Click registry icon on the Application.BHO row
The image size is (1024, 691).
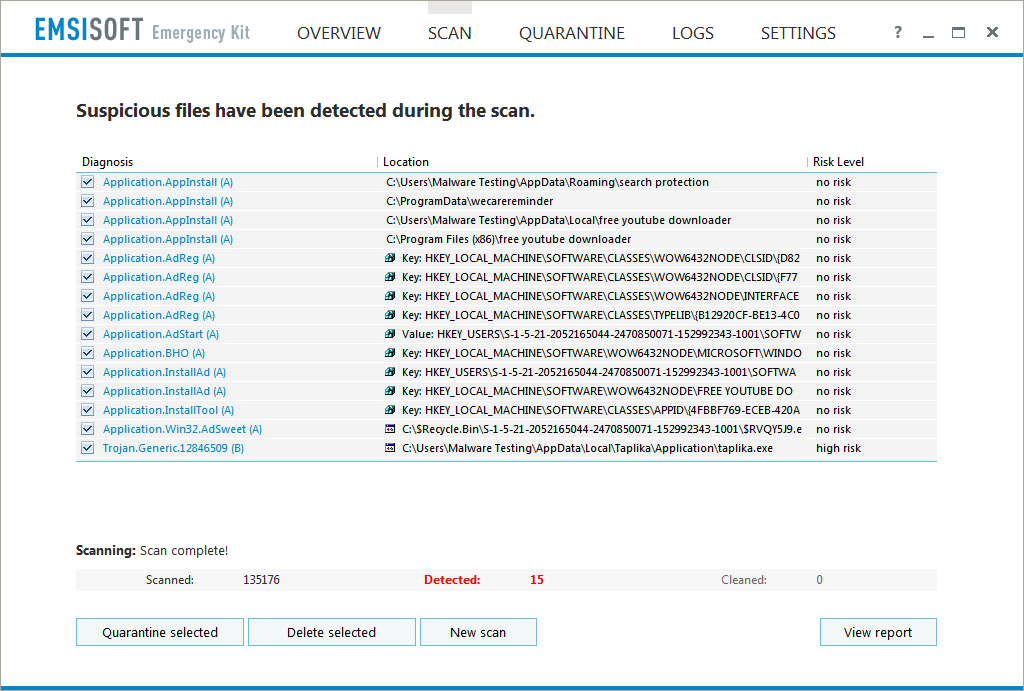pos(390,353)
